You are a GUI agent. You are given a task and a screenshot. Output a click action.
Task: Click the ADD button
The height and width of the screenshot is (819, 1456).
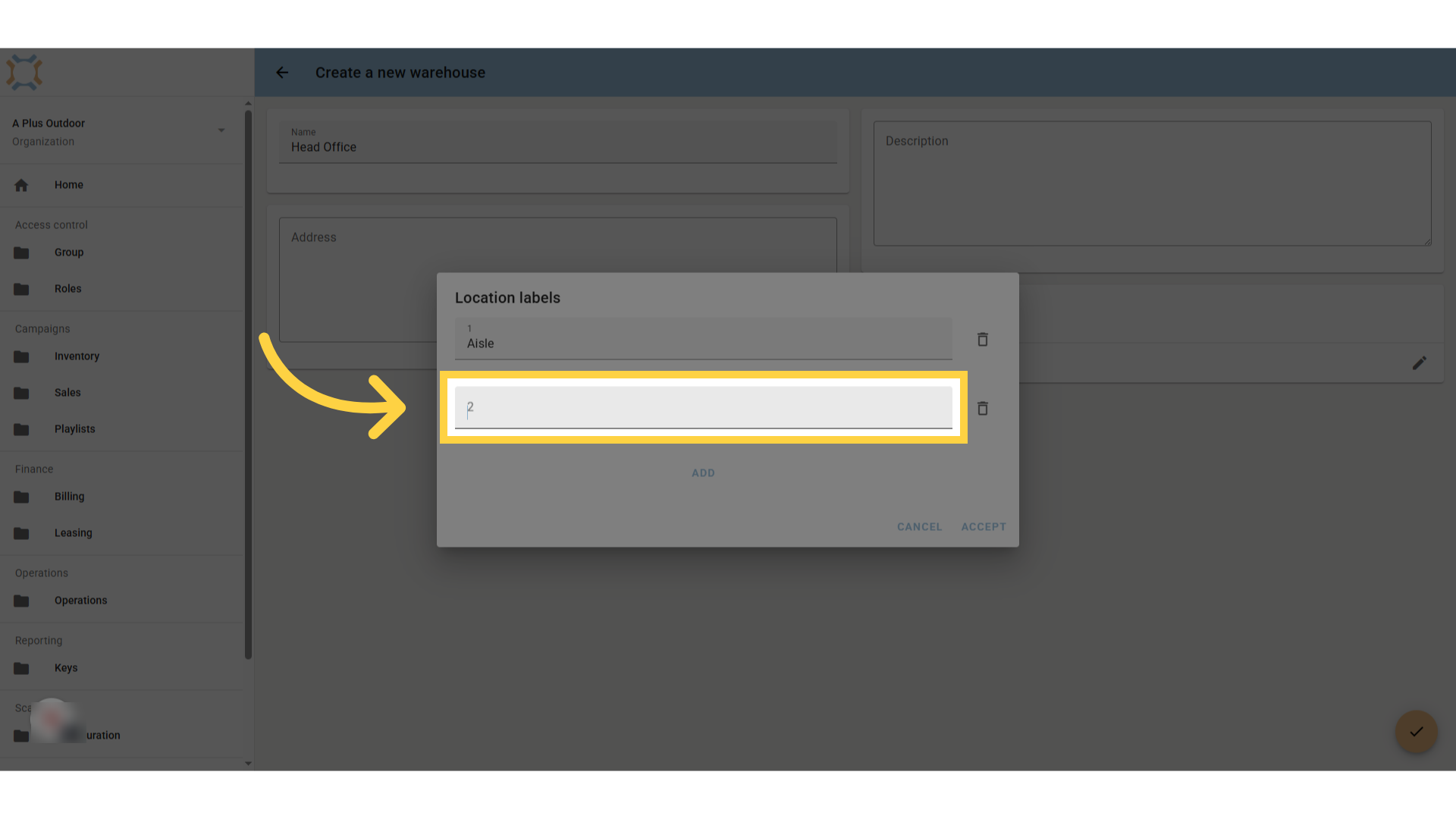click(x=703, y=473)
